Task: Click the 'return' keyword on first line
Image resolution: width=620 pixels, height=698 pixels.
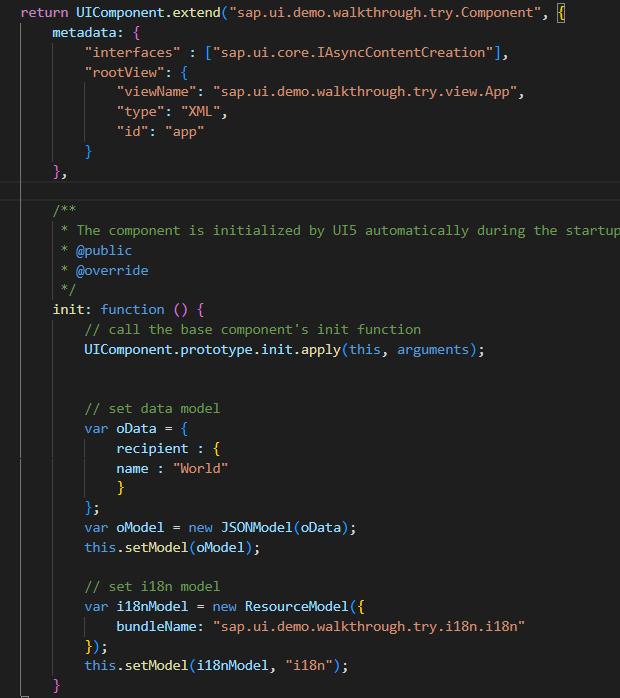Action: pyautogui.click(x=45, y=12)
